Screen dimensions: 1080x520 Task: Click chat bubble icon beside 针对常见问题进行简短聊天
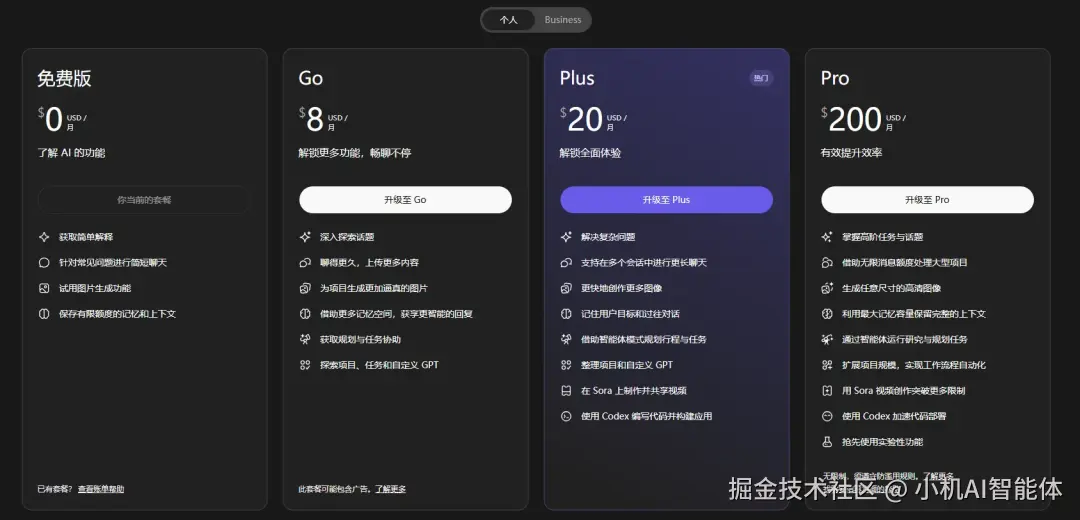[x=44, y=262]
